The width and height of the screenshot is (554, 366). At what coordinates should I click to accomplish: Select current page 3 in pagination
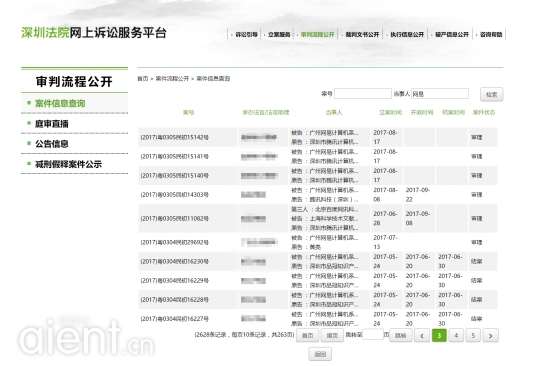[439, 336]
